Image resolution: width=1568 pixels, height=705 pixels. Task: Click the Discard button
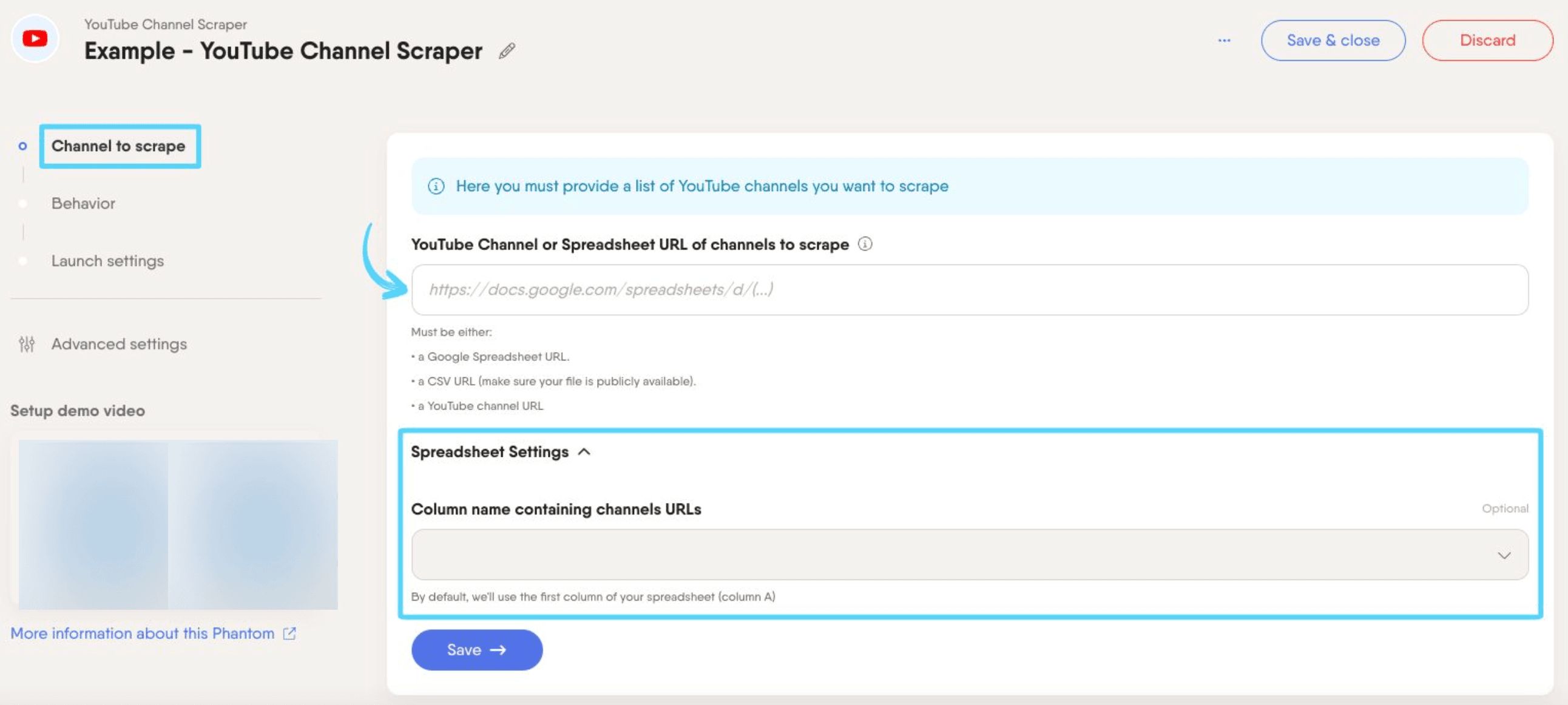coord(1487,40)
